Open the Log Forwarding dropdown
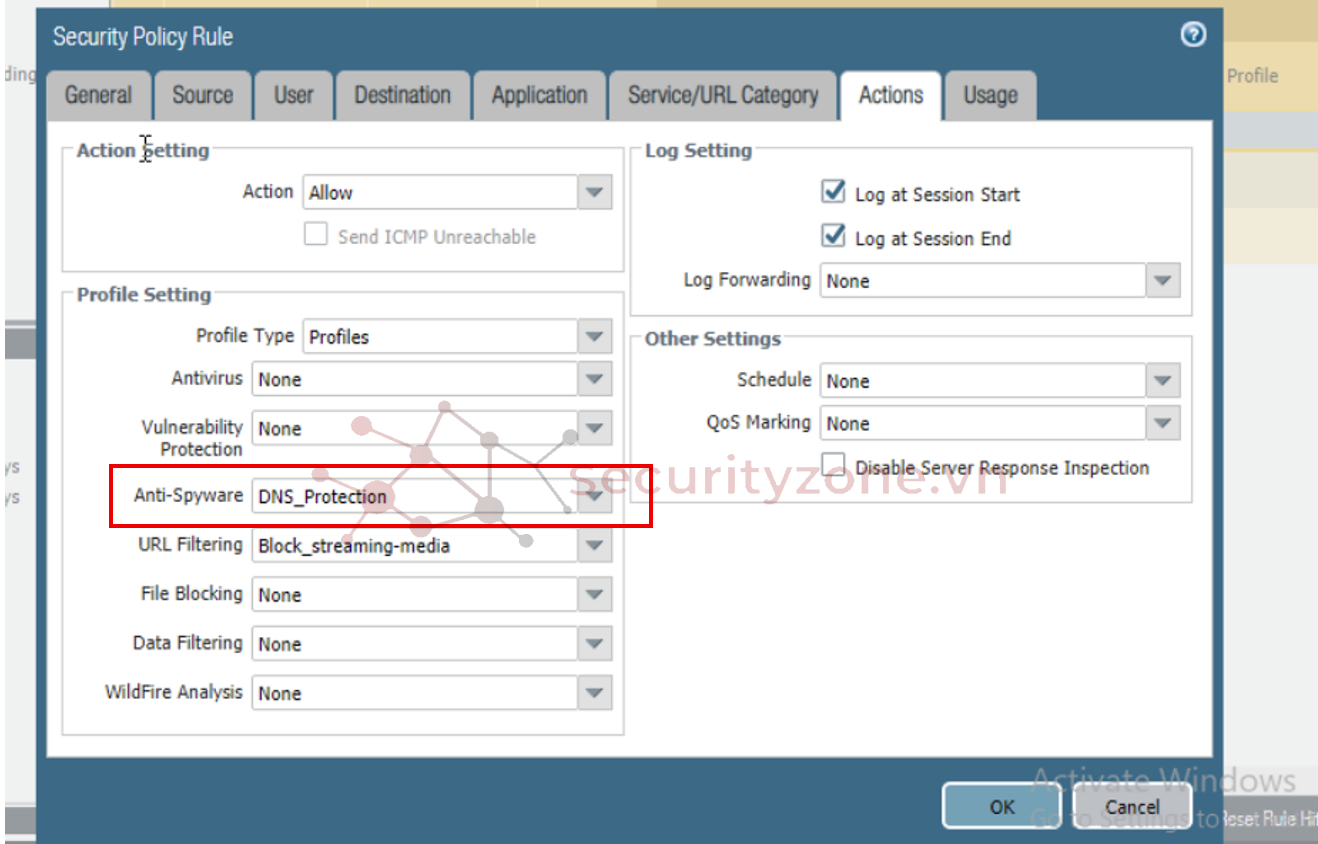Viewport: 1318px width, 844px height. pyautogui.click(x=1162, y=281)
